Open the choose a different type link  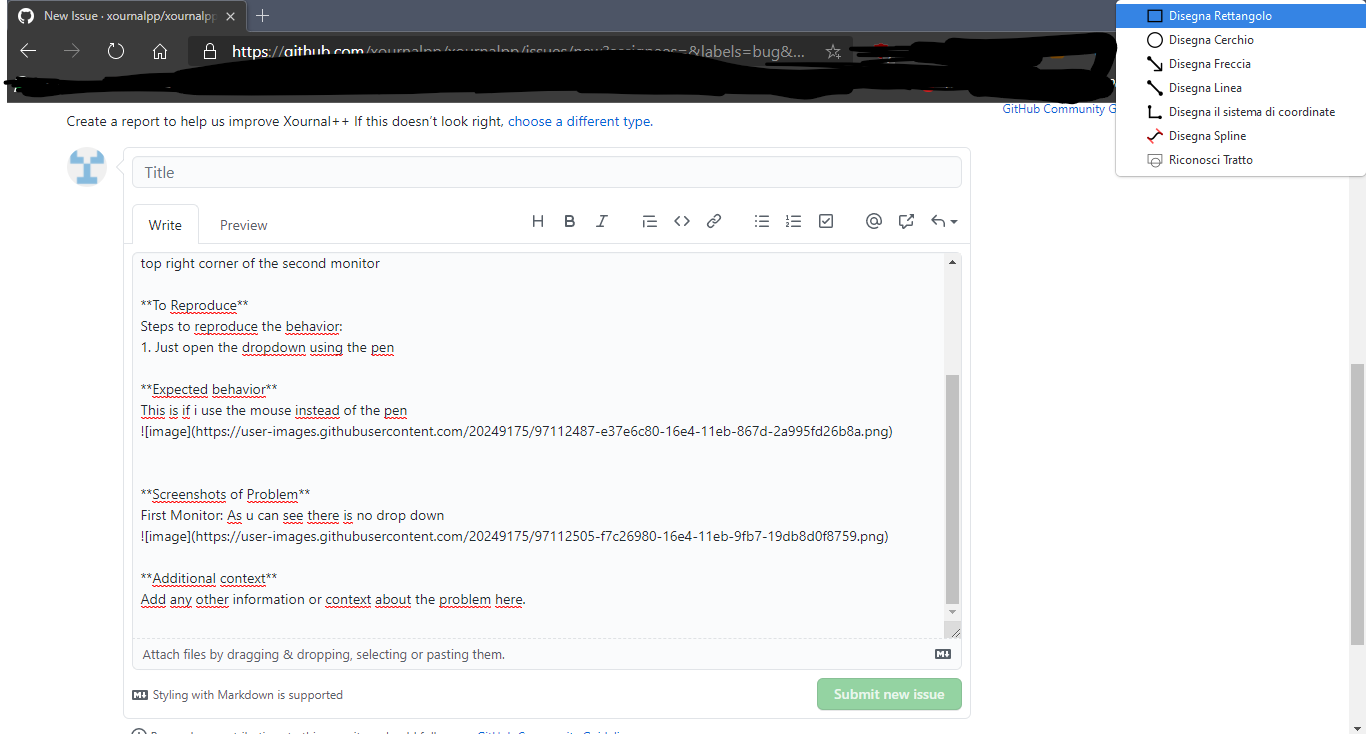tap(578, 121)
